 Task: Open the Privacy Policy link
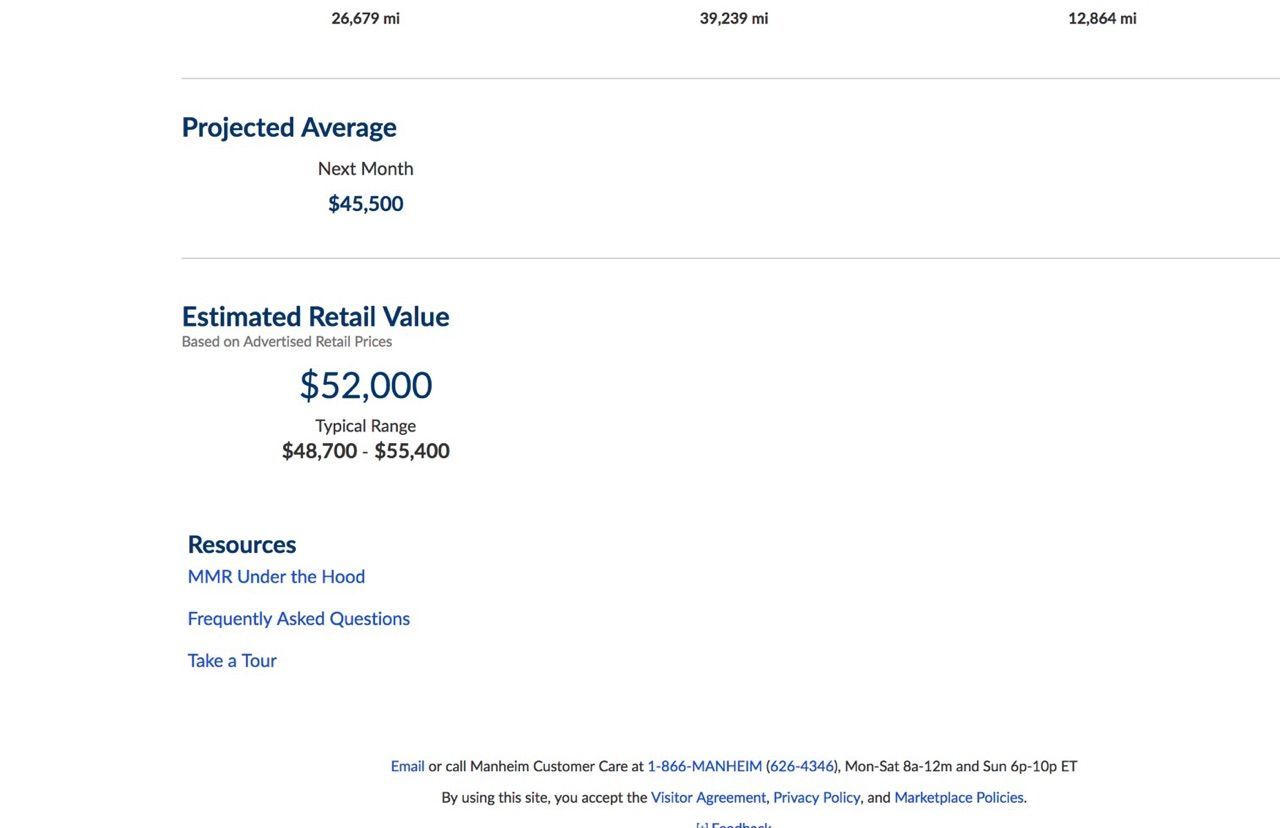(816, 798)
